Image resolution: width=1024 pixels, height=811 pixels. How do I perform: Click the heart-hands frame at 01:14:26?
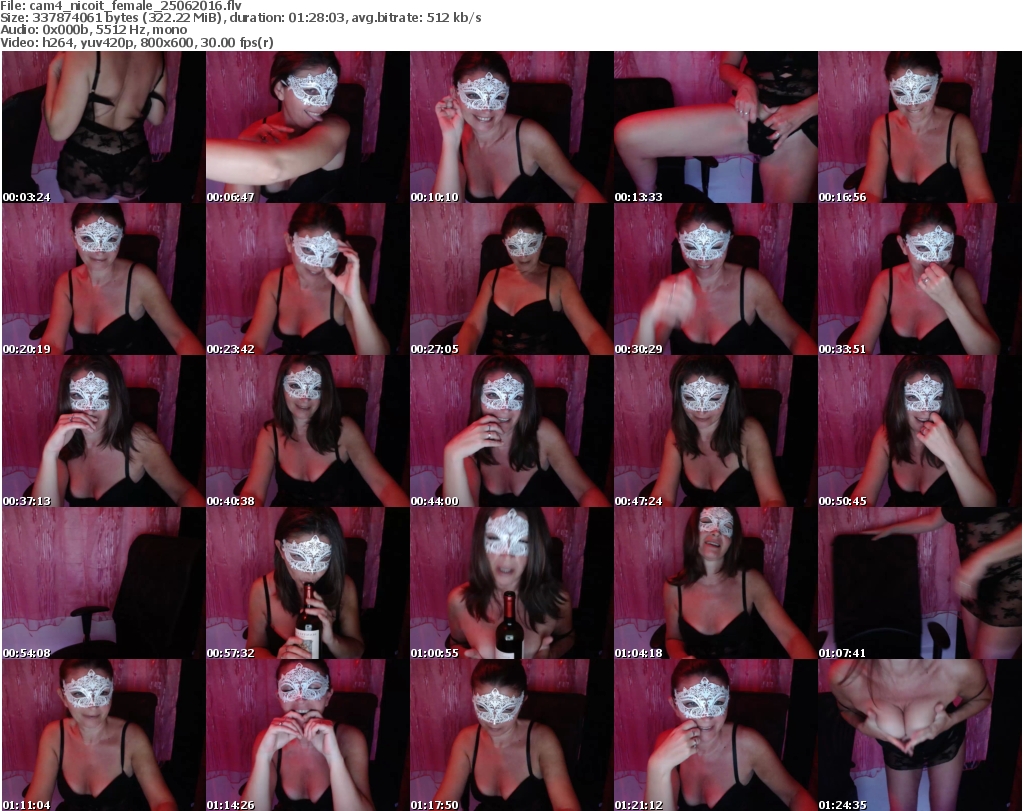click(308, 735)
